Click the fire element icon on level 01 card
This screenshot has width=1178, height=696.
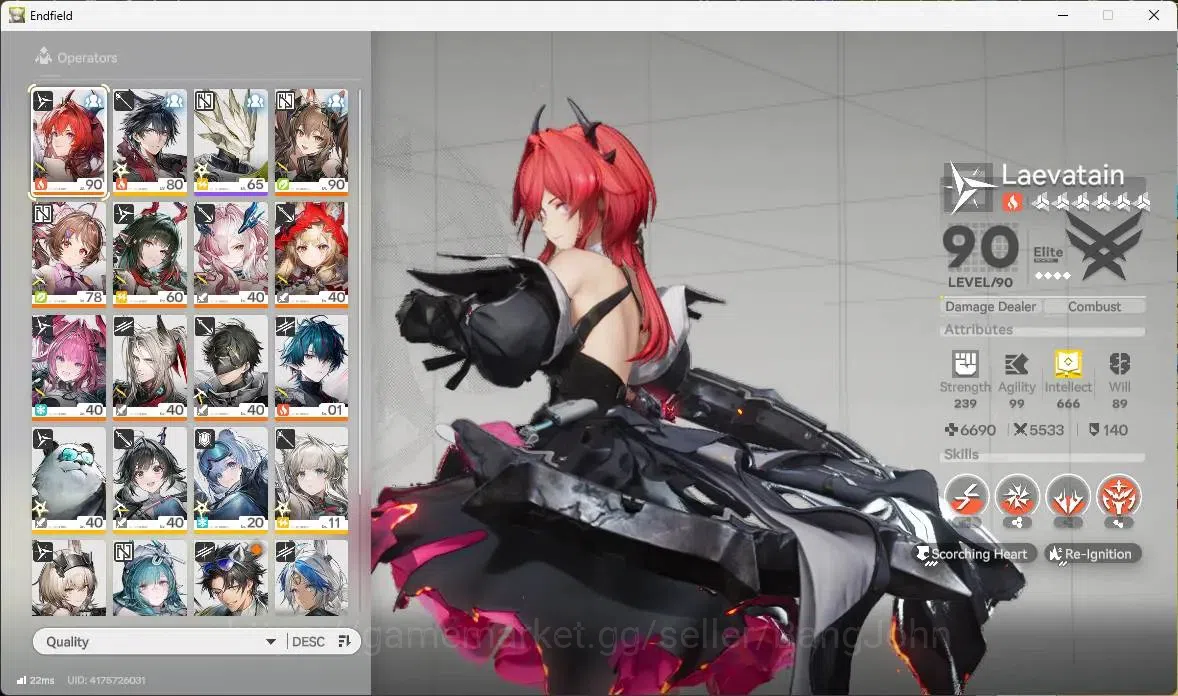[x=283, y=410]
